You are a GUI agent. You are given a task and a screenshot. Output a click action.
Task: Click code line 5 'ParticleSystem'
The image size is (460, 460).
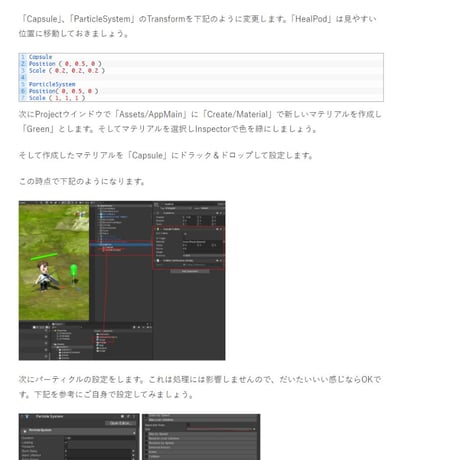tap(52, 84)
